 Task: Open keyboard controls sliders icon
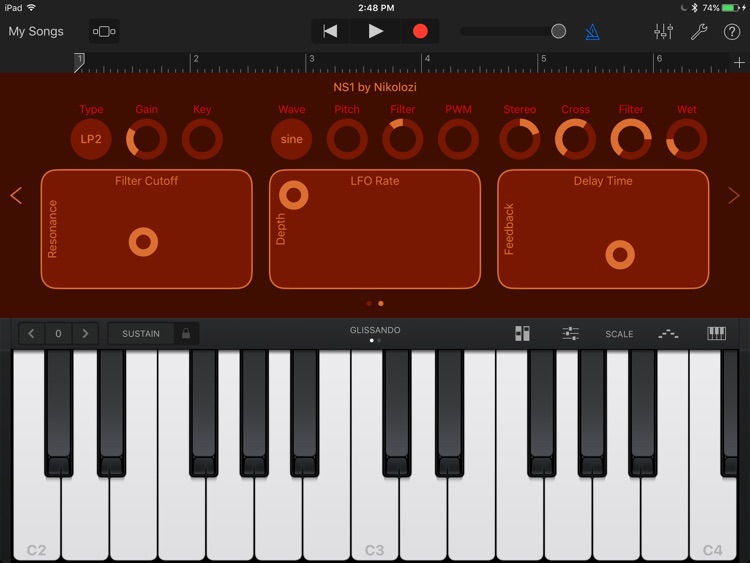click(571, 333)
